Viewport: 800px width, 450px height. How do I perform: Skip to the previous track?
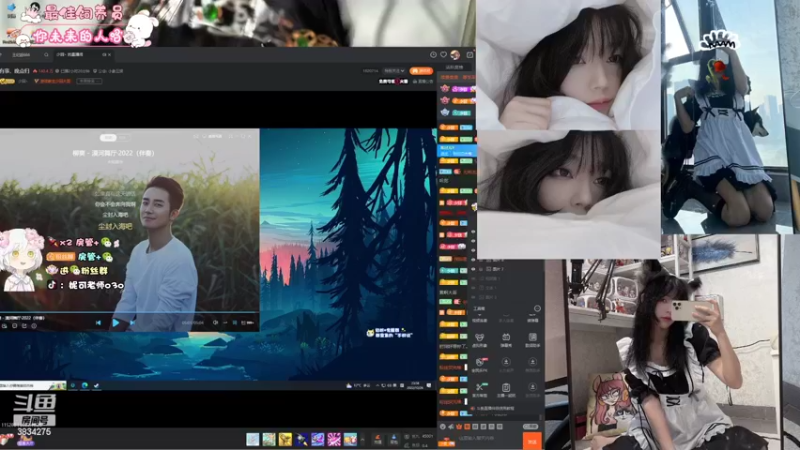(98, 322)
